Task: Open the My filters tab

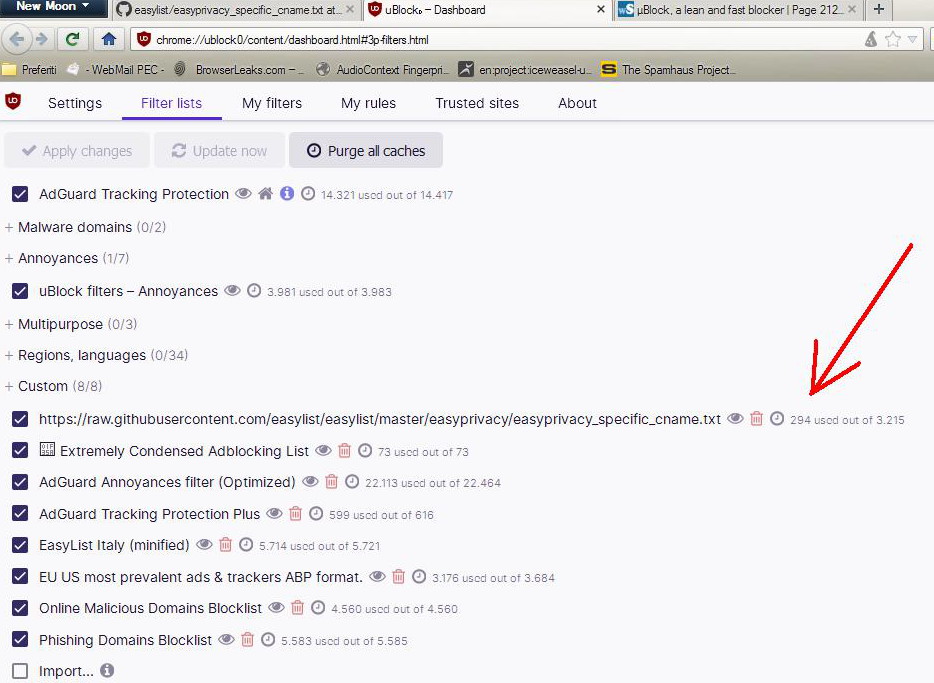Action: (x=272, y=103)
